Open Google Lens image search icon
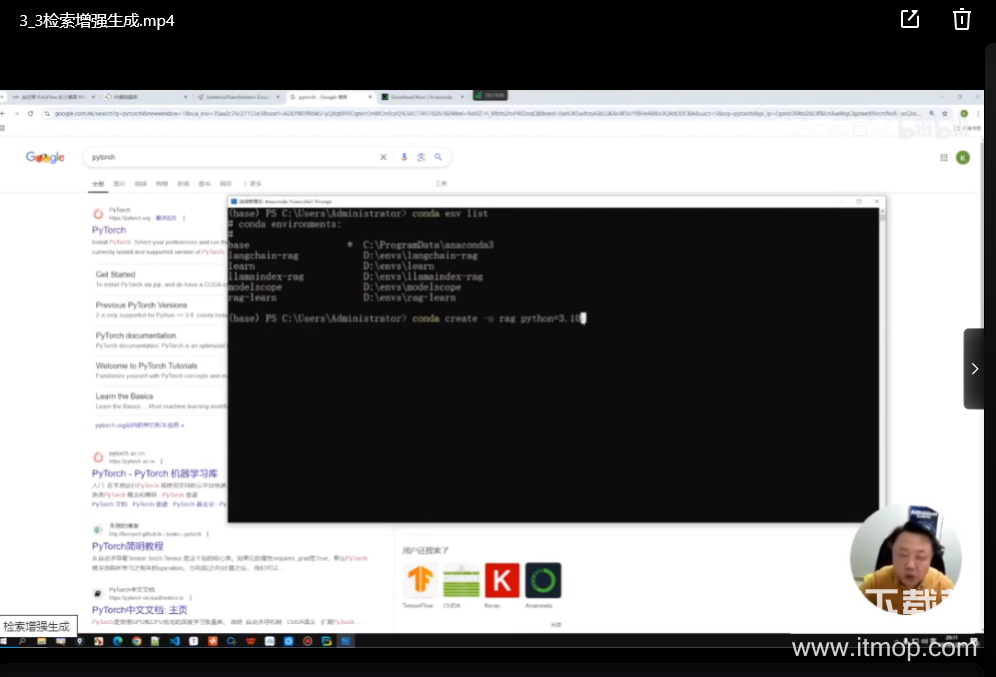 [421, 157]
